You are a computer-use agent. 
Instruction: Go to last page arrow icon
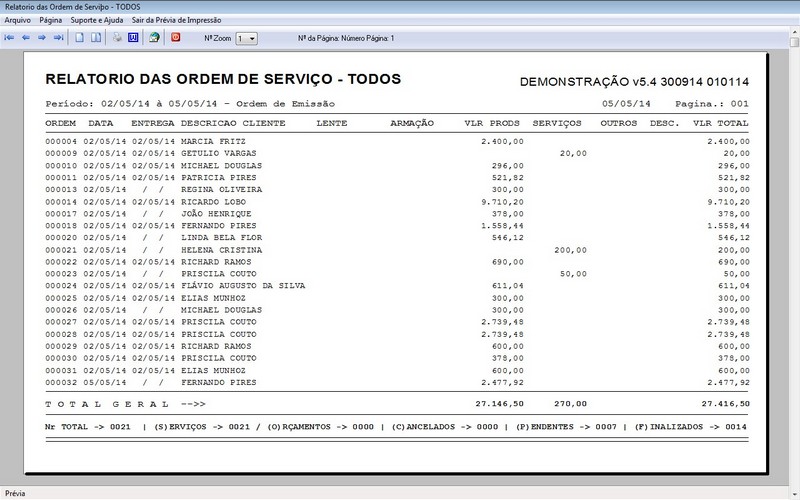(x=58, y=38)
